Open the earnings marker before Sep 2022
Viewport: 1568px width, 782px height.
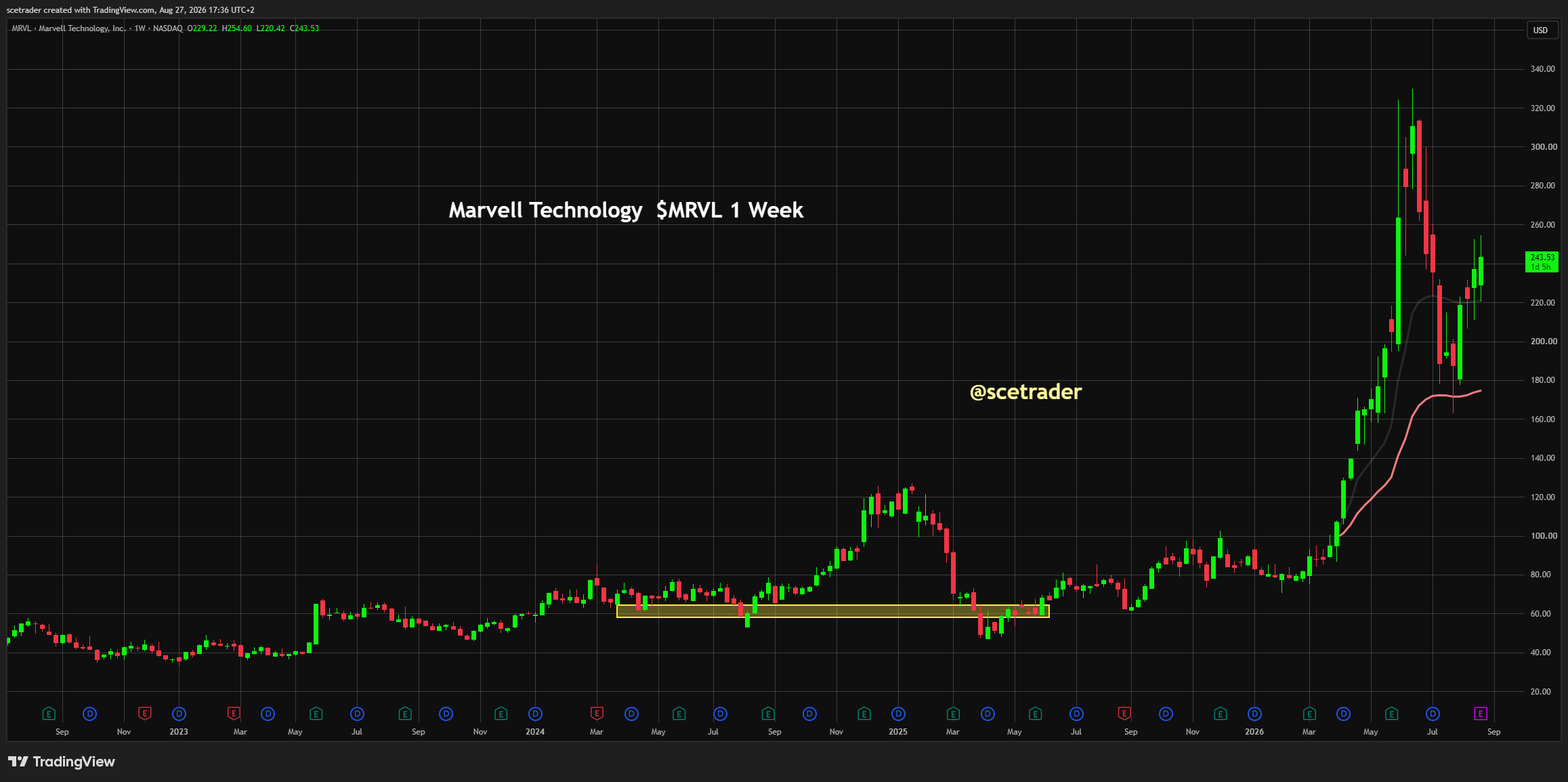[48, 714]
